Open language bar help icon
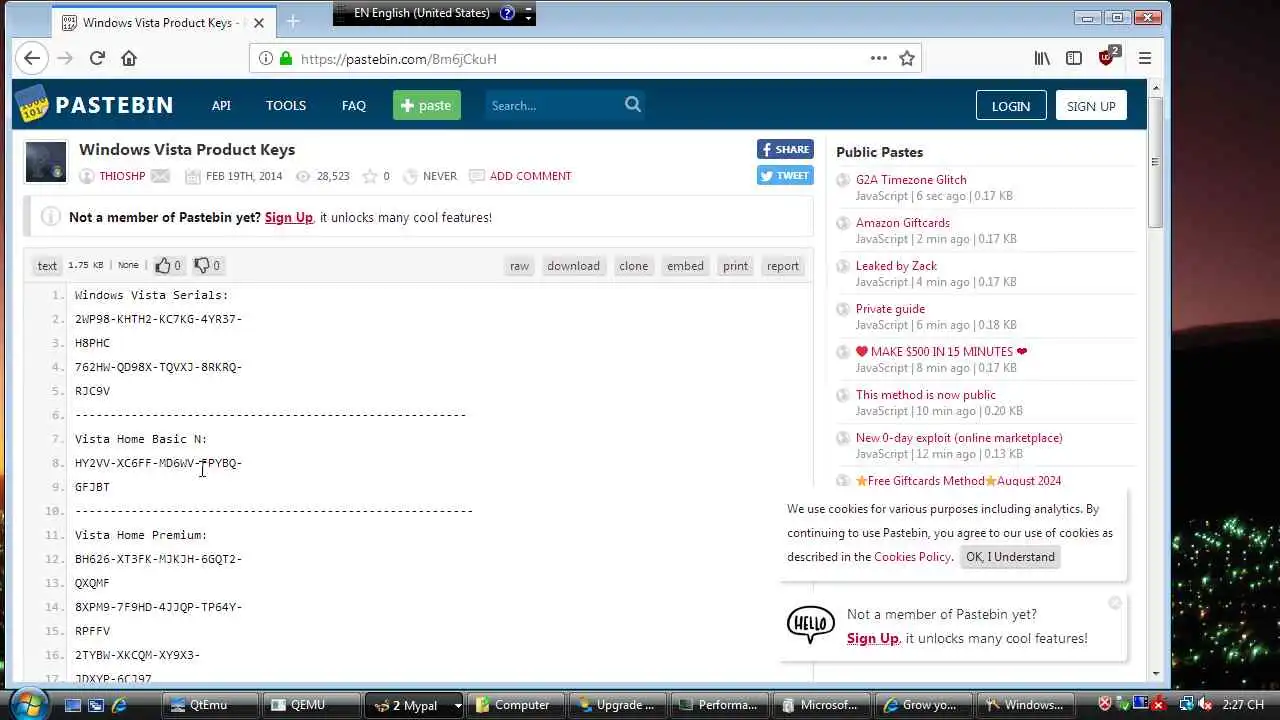 click(x=507, y=13)
